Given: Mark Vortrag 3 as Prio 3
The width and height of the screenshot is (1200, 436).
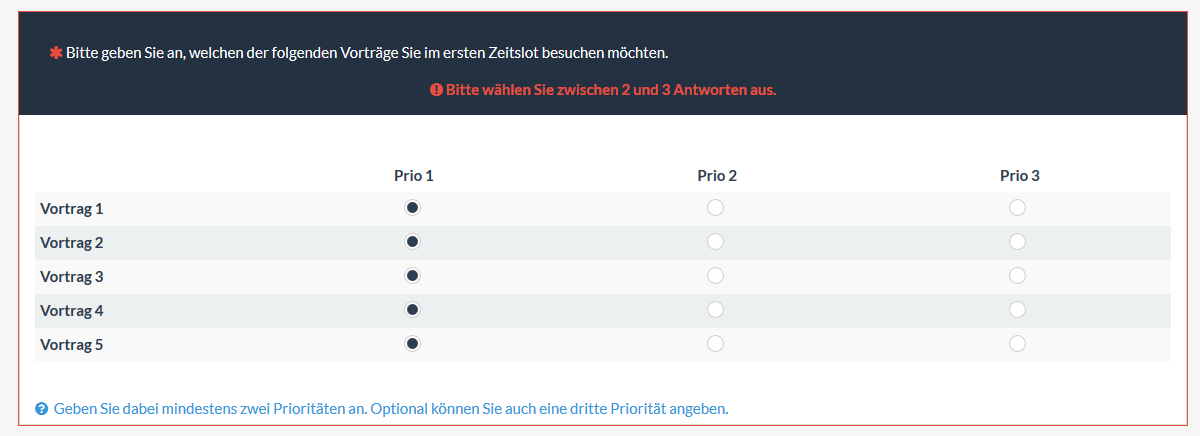Looking at the screenshot, I should pyautogui.click(x=1017, y=276).
